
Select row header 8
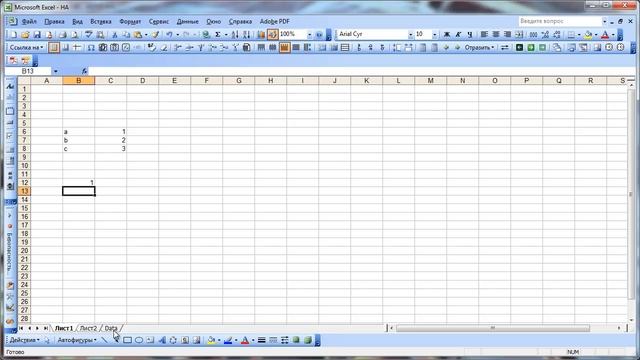click(x=24, y=149)
